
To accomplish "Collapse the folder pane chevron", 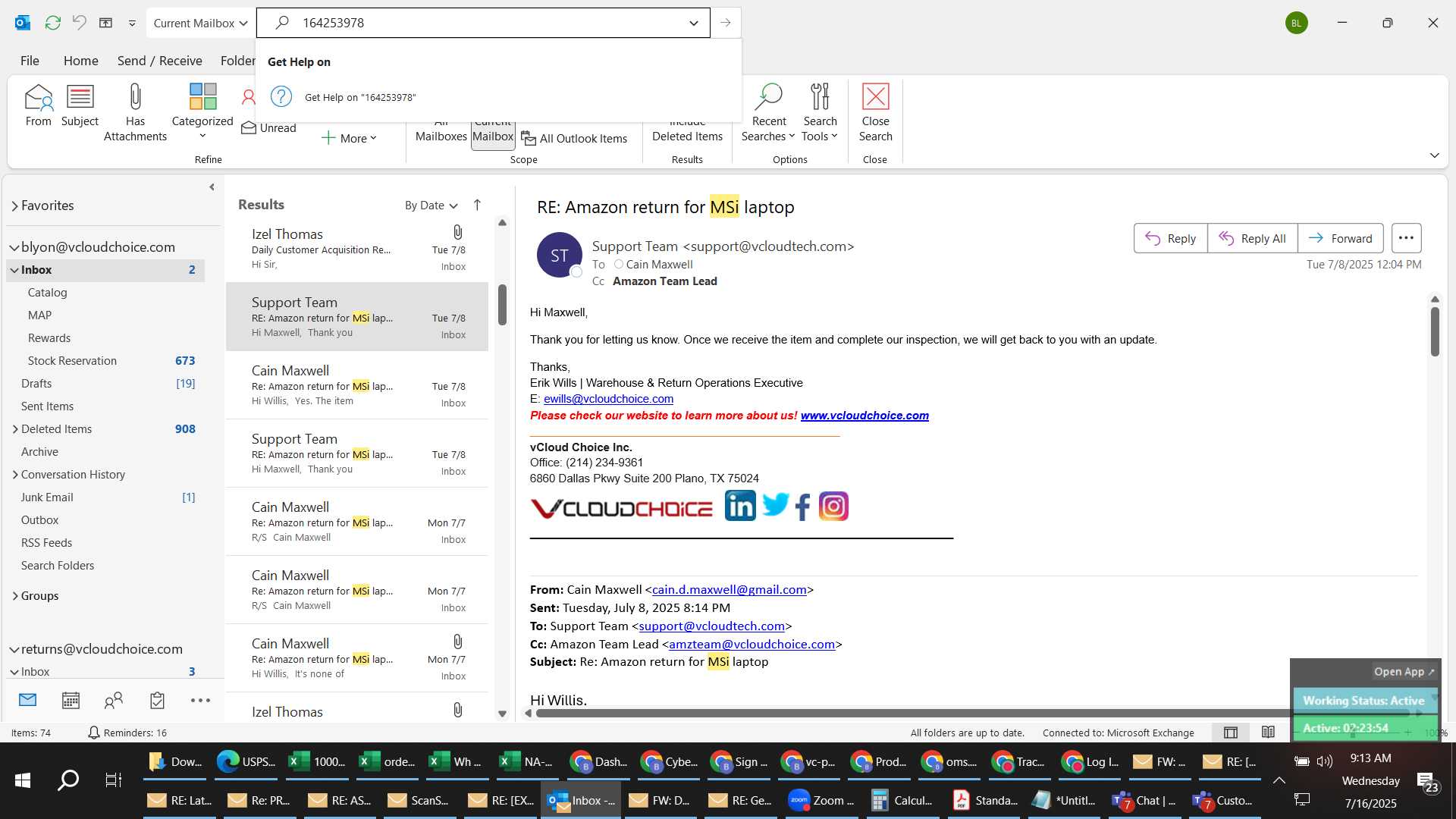I will 212,187.
